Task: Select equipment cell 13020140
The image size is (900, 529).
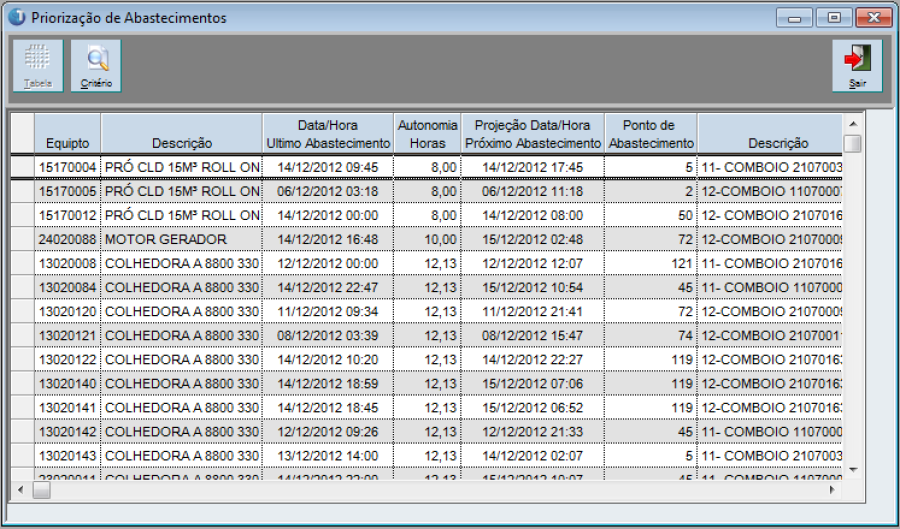Action: [68, 384]
